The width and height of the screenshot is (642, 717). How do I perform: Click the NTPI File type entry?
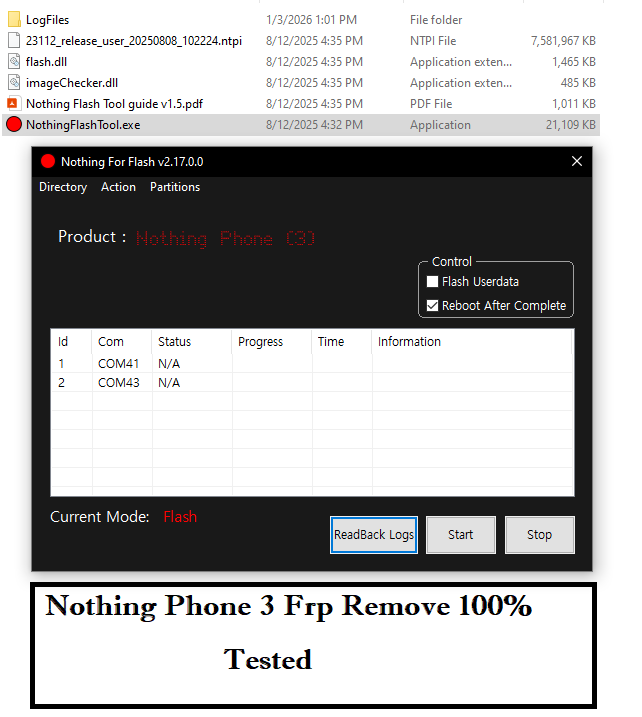pyautogui.click(x=433, y=41)
